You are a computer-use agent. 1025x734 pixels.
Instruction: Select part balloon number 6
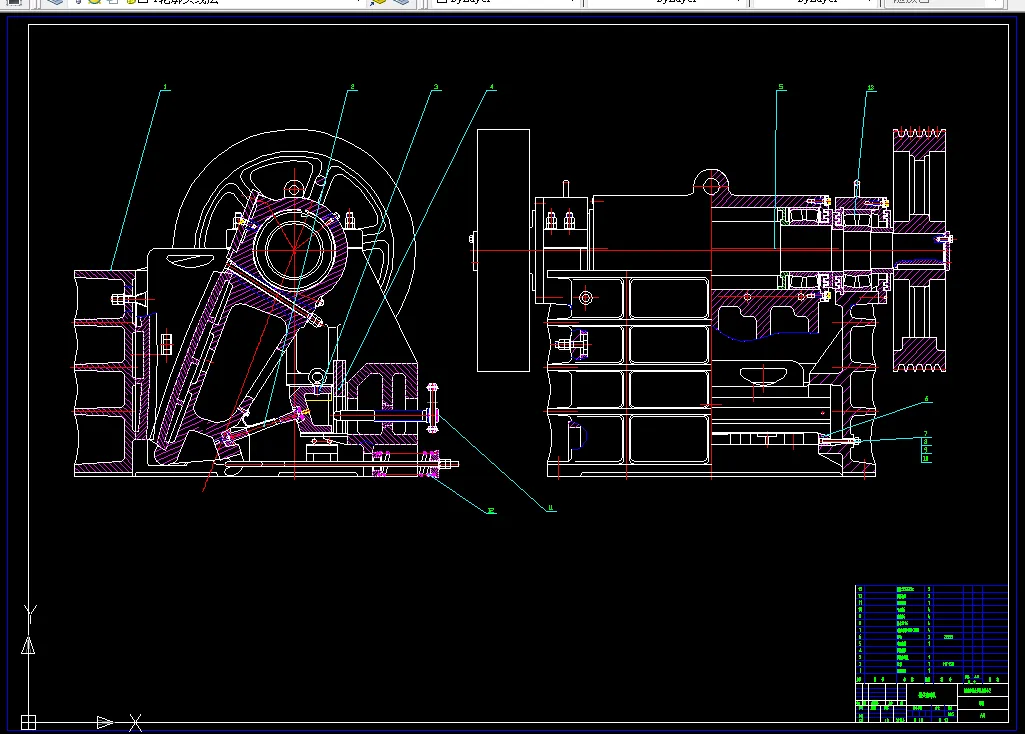(x=926, y=399)
